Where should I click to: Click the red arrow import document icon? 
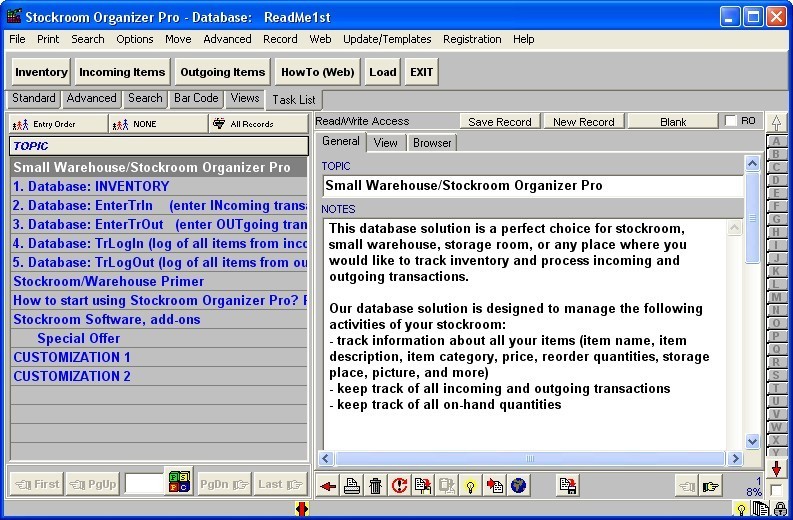(494, 486)
